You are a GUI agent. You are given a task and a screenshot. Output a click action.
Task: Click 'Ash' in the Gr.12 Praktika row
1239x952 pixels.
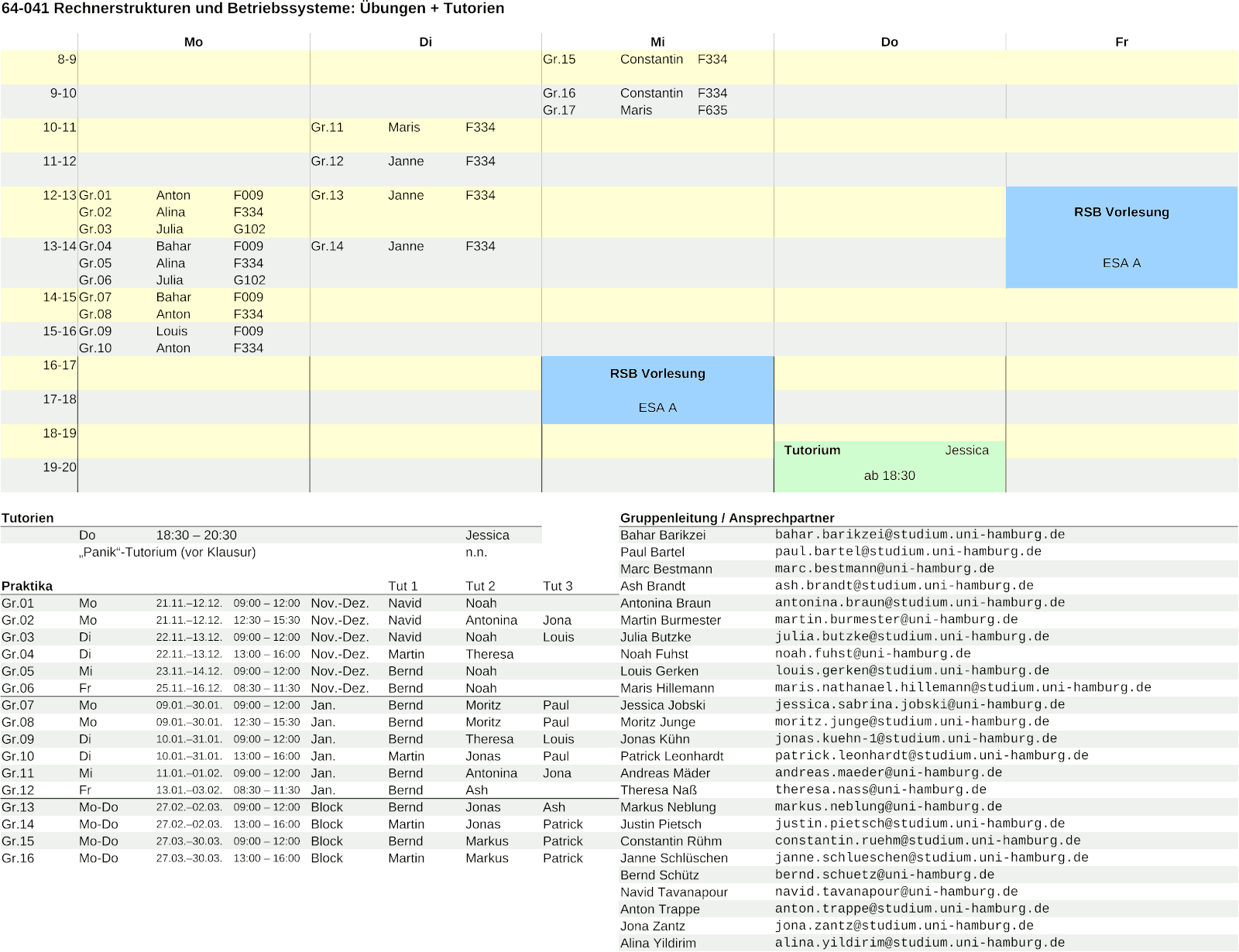477,791
